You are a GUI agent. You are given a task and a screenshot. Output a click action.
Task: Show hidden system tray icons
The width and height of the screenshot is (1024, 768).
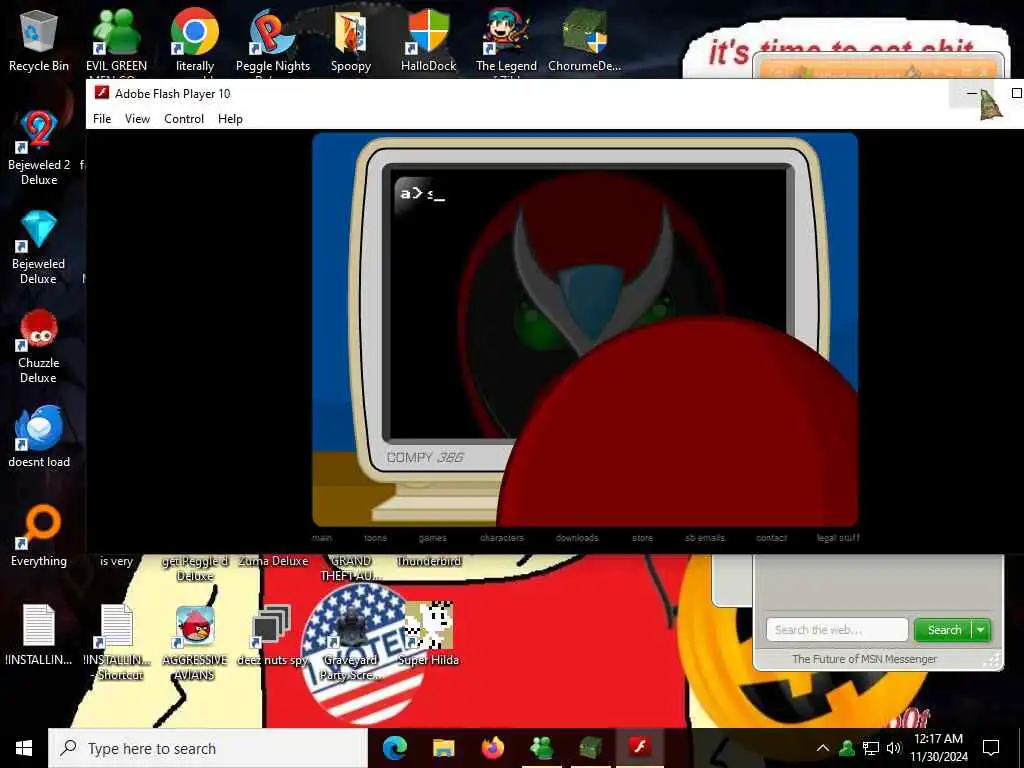(x=823, y=748)
